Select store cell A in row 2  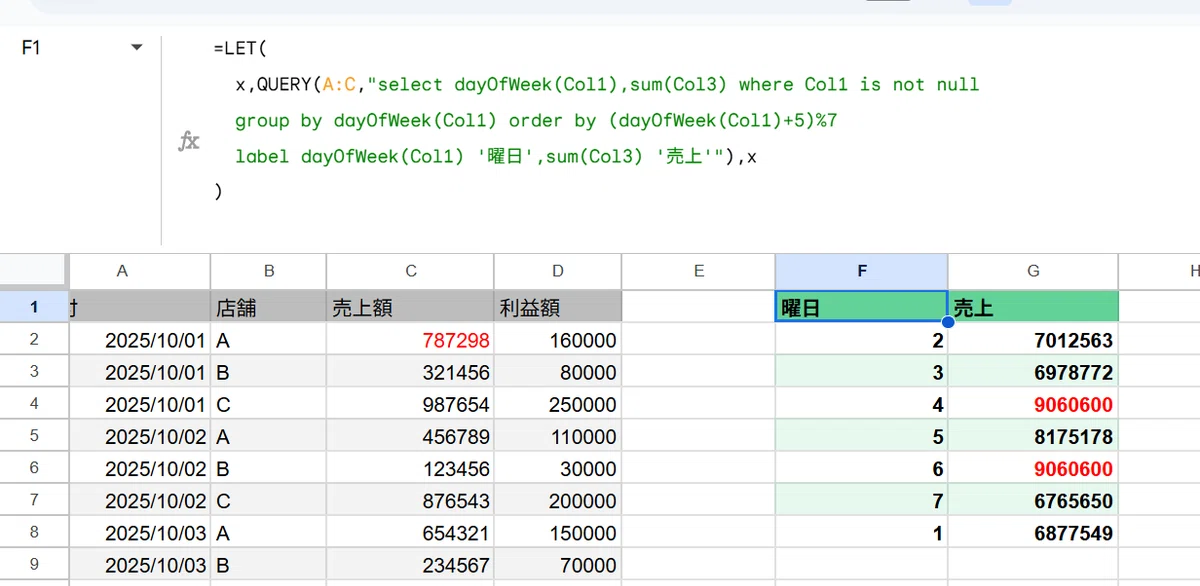coord(269,340)
